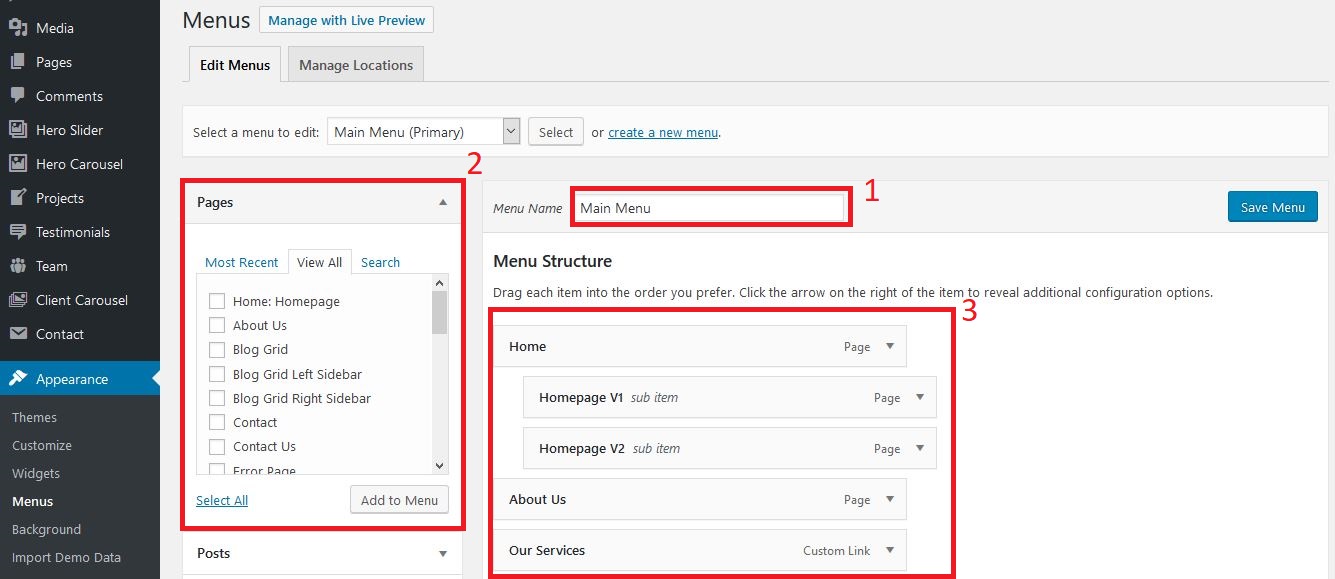Expand the Home menu item options
Viewport: 1335px width, 579px height.
pos(890,347)
